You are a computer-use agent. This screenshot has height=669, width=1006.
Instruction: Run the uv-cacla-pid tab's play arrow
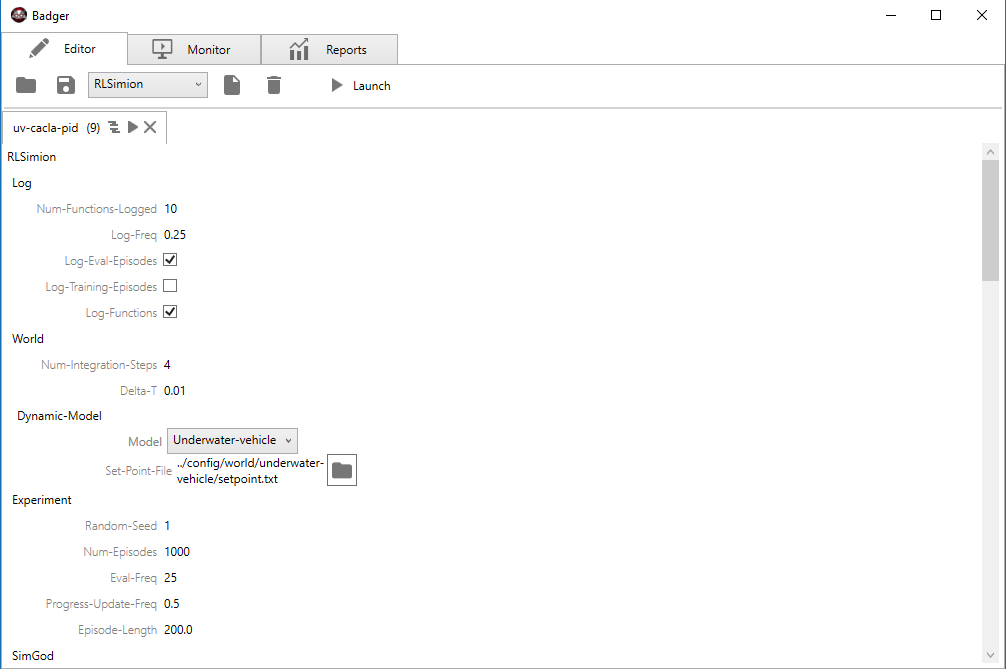coord(132,127)
